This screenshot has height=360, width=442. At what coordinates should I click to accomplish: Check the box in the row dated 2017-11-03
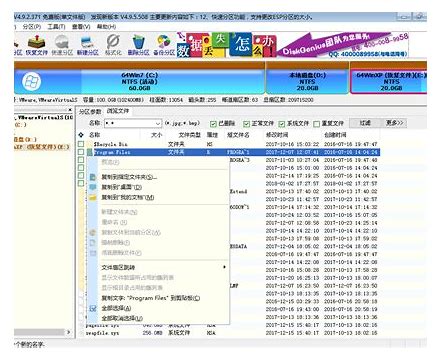click(x=81, y=160)
